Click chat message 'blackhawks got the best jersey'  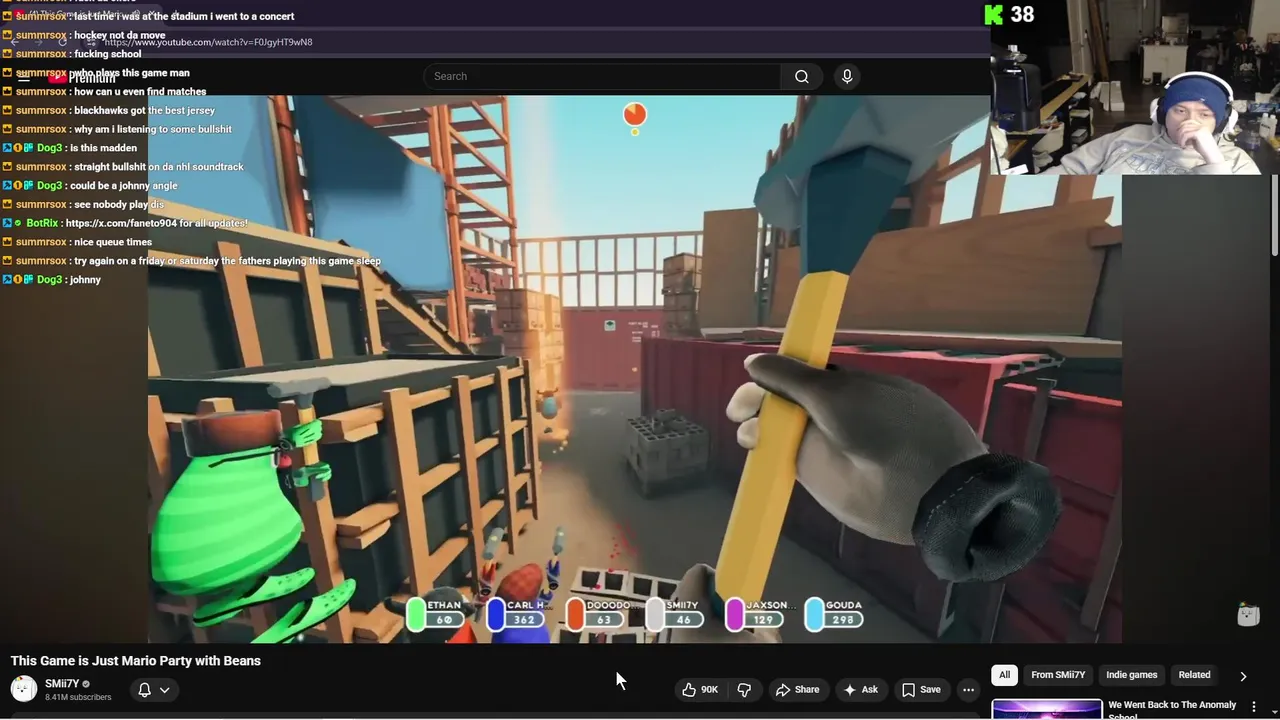[x=145, y=110]
